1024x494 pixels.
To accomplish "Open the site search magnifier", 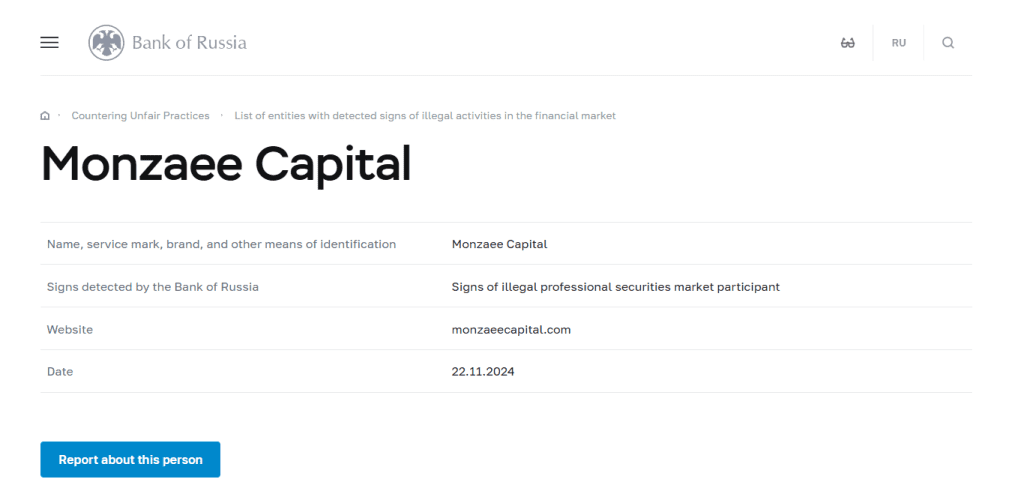I will click(x=948, y=43).
